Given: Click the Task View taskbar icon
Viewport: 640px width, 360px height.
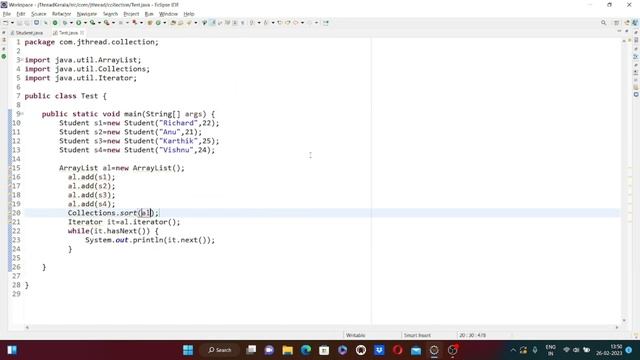Looking at the screenshot, I should 251,350.
